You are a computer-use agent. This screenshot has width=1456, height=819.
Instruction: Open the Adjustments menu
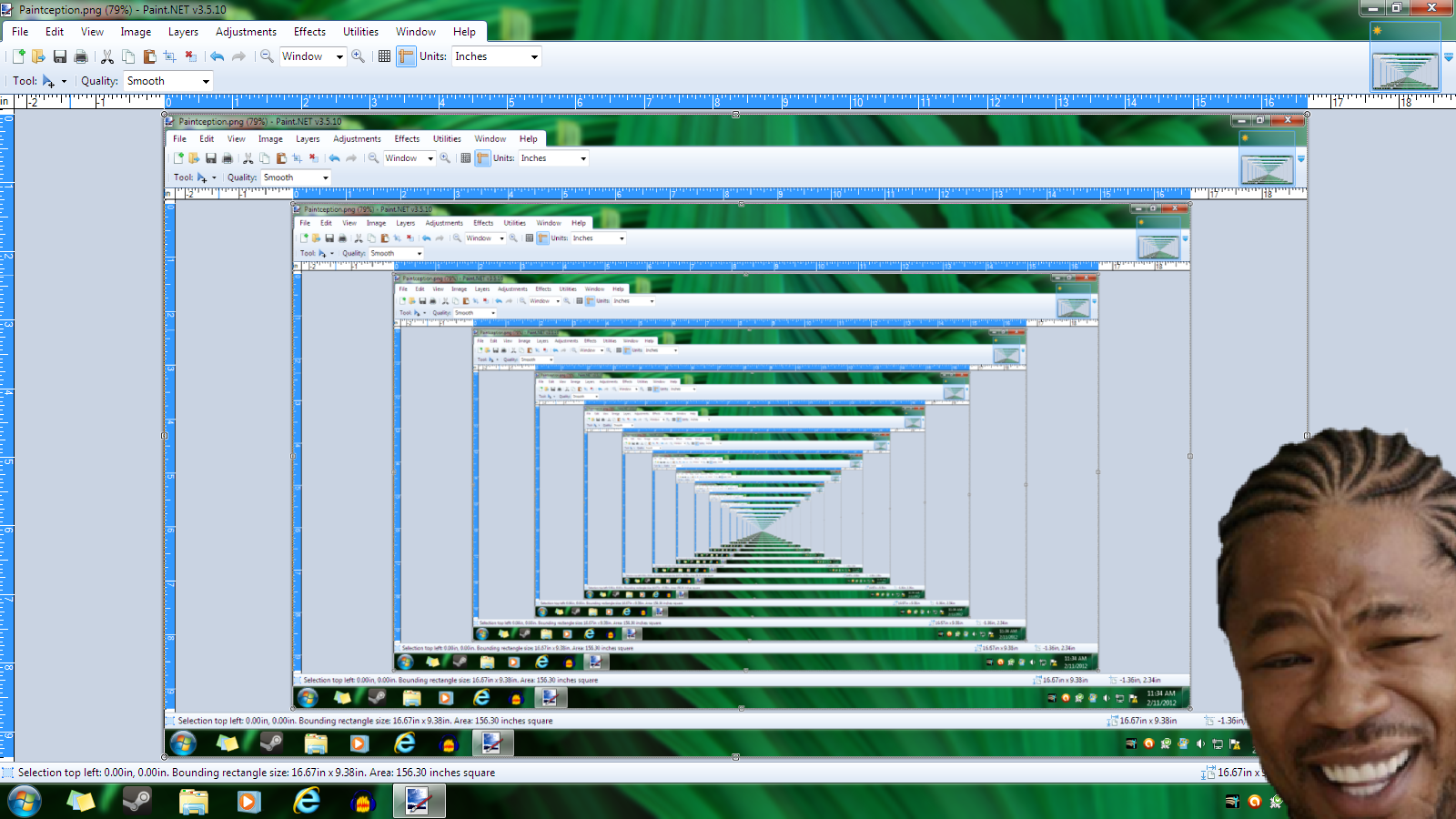[246, 32]
